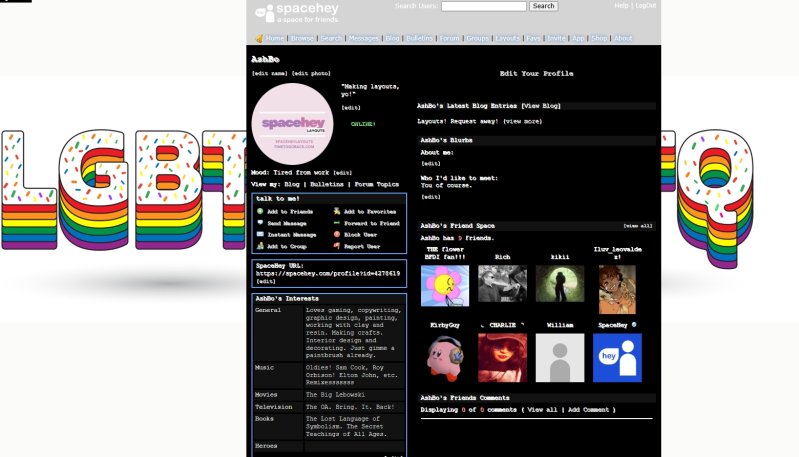Viewport: 799px width, 457px height.
Task: Click the Block User icon
Action: click(x=337, y=234)
